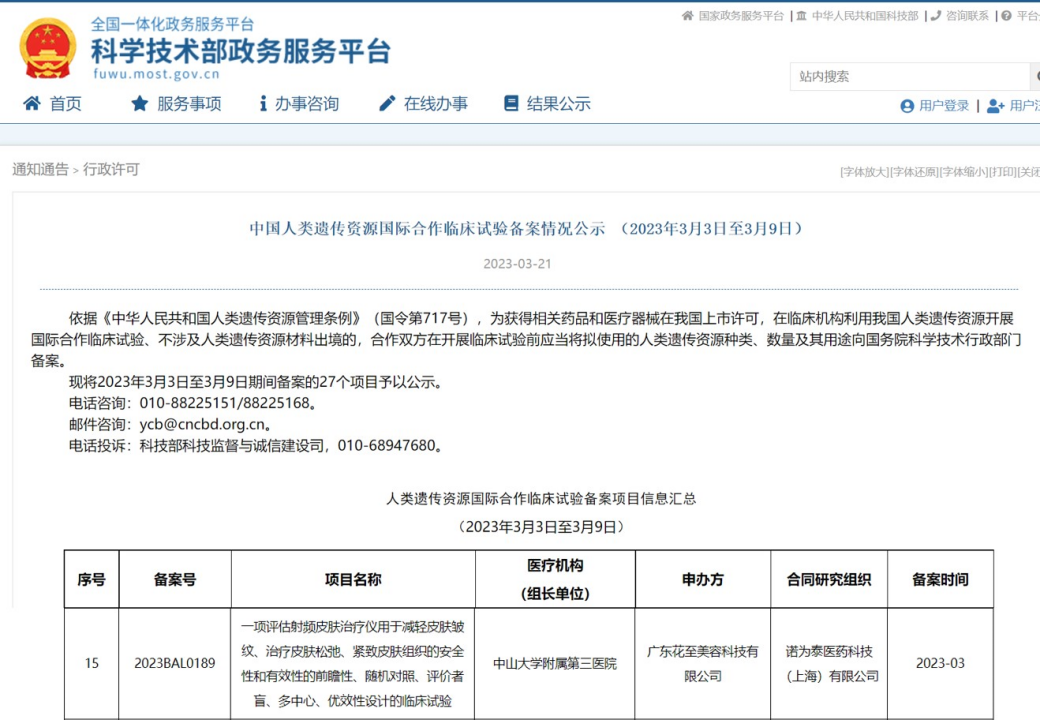Open the 服务事项 menu item
The image size is (1040, 720).
pyautogui.click(x=189, y=104)
